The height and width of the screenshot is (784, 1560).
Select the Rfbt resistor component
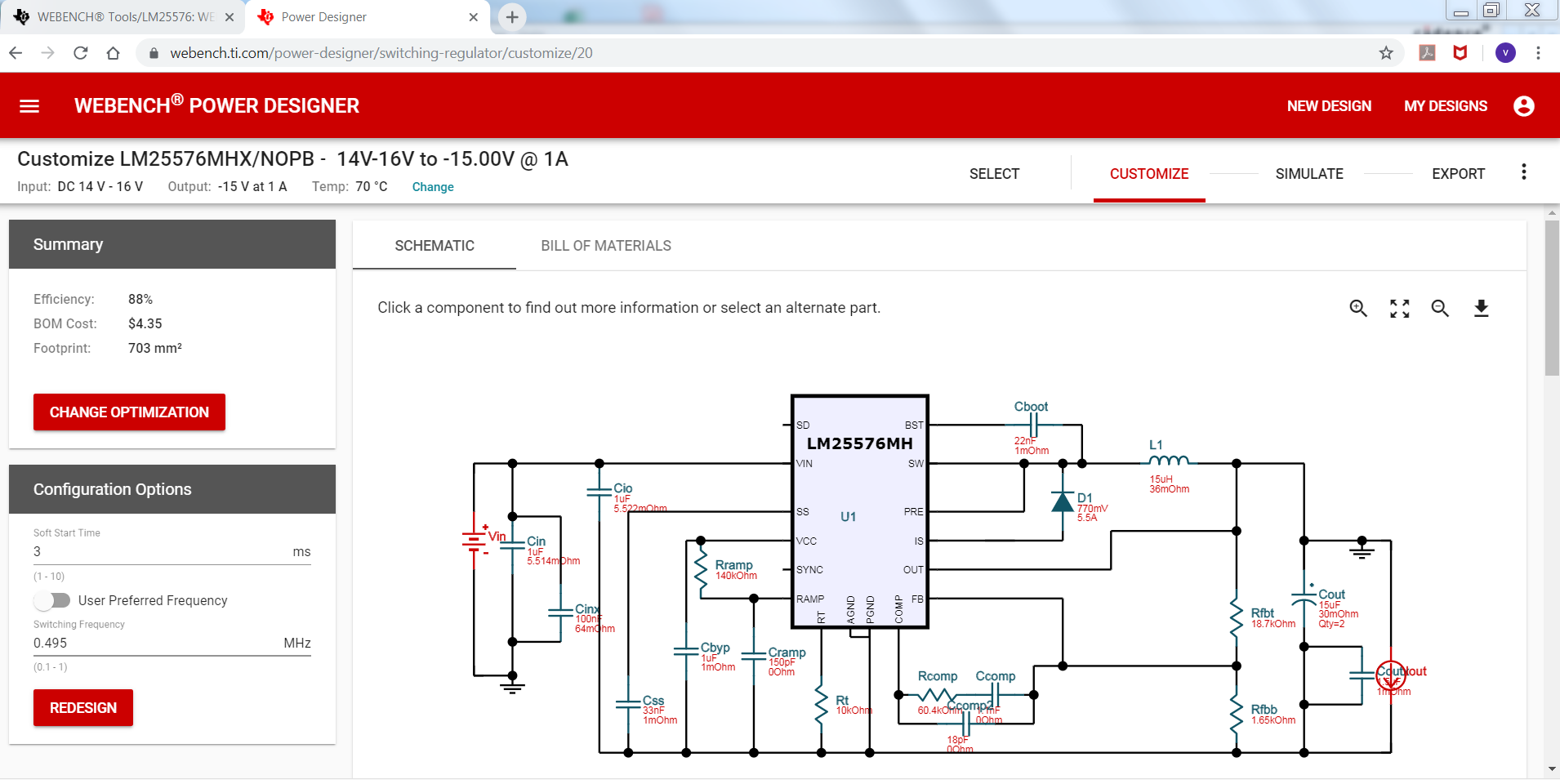pos(1237,617)
